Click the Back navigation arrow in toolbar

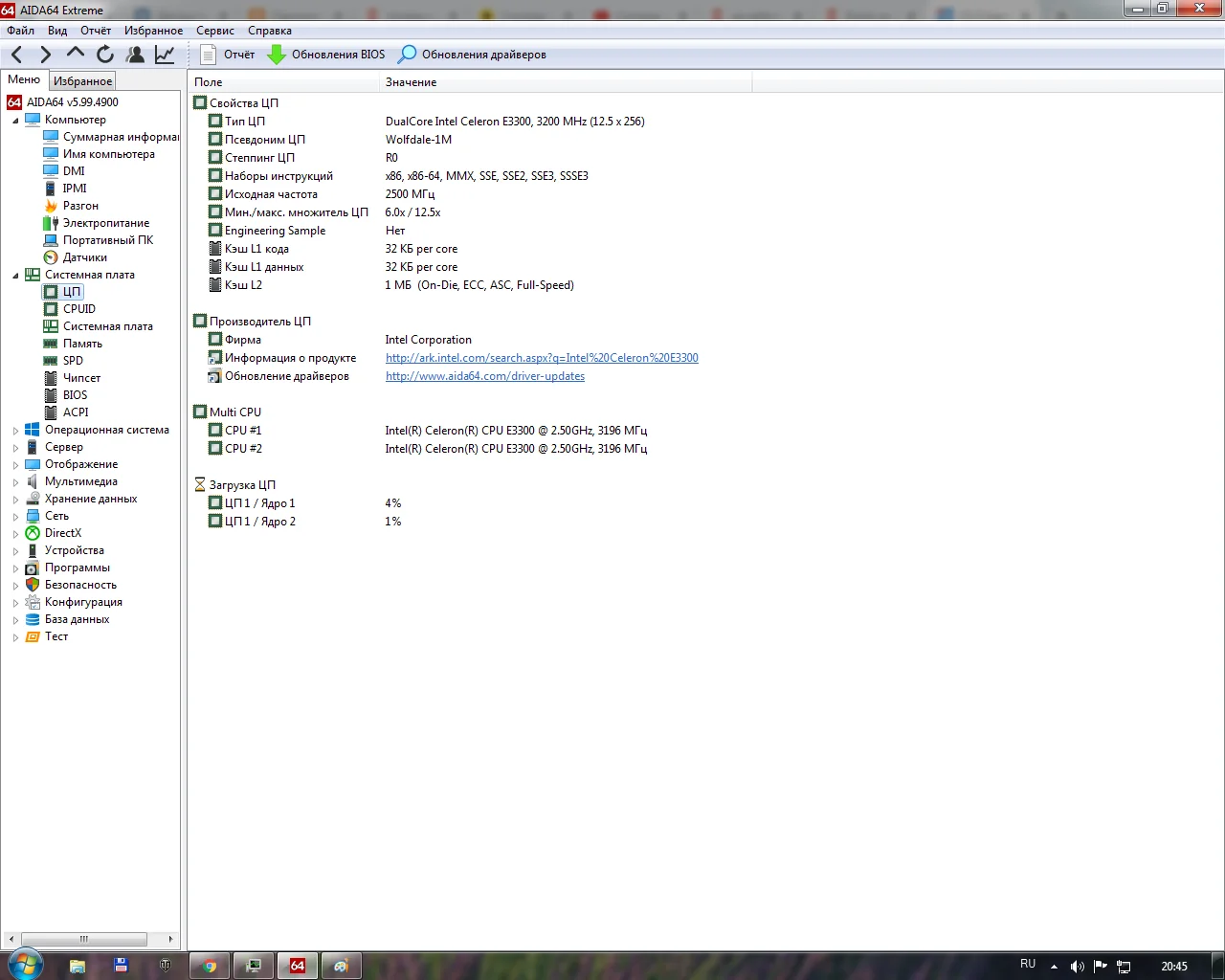17,55
